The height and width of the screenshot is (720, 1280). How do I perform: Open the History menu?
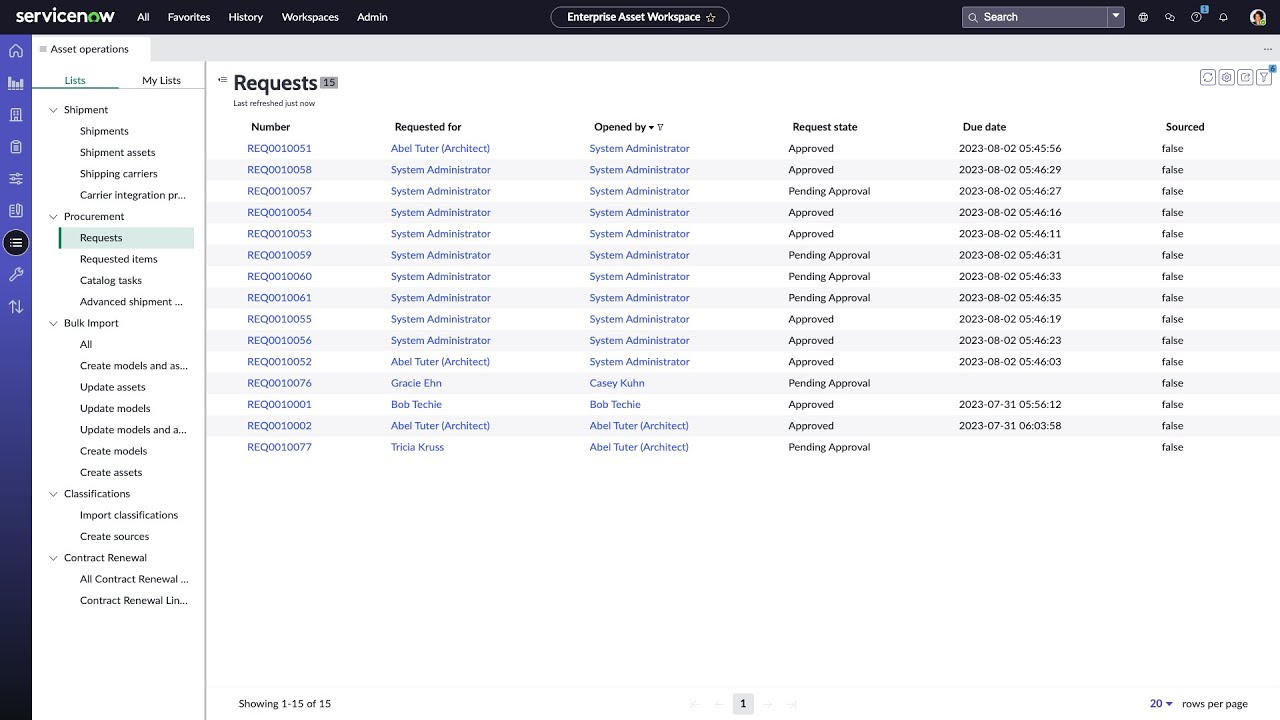pyautogui.click(x=245, y=17)
